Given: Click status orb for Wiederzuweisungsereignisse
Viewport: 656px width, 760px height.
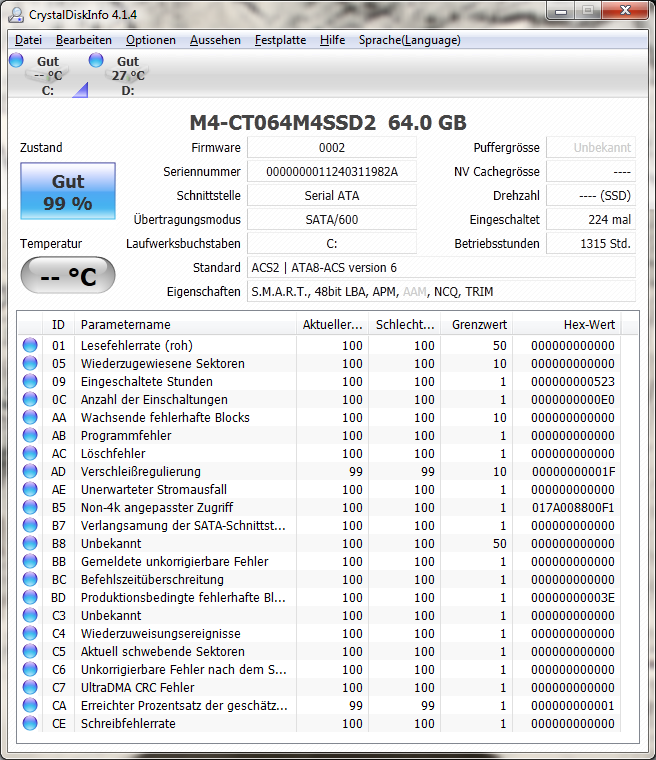Looking at the screenshot, I should click(30, 633).
